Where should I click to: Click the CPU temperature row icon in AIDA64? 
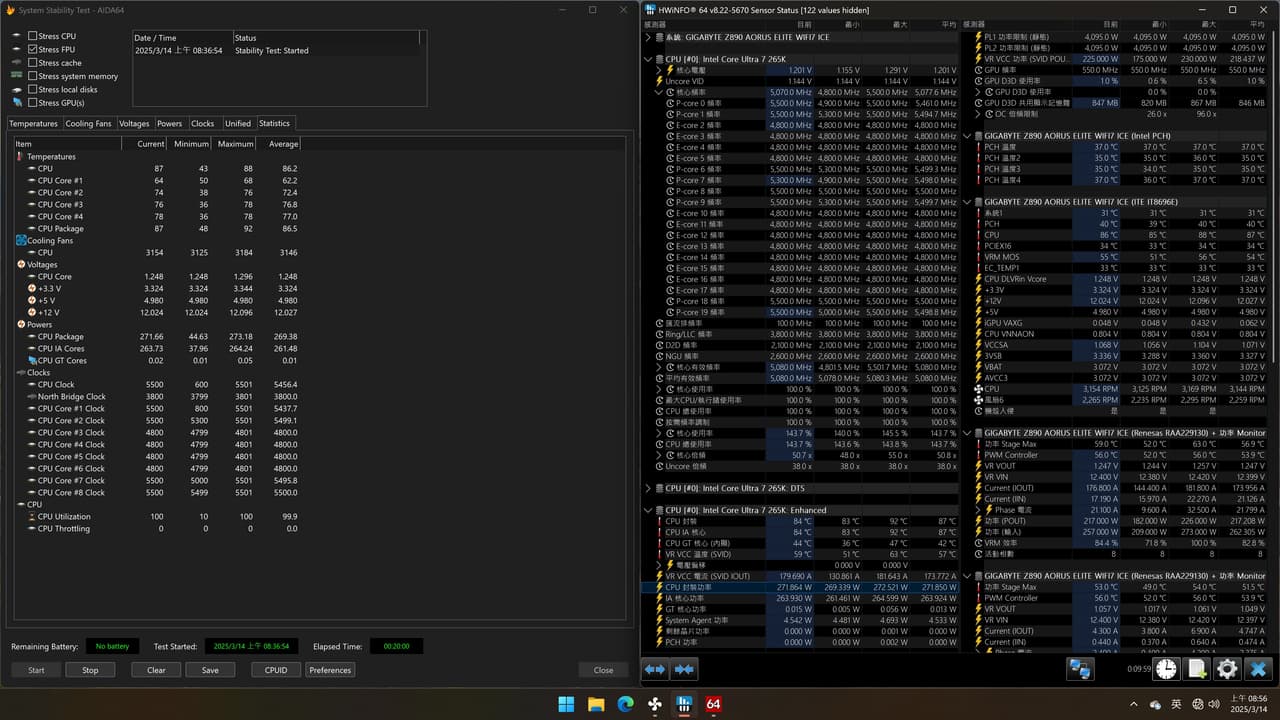coord(32,169)
